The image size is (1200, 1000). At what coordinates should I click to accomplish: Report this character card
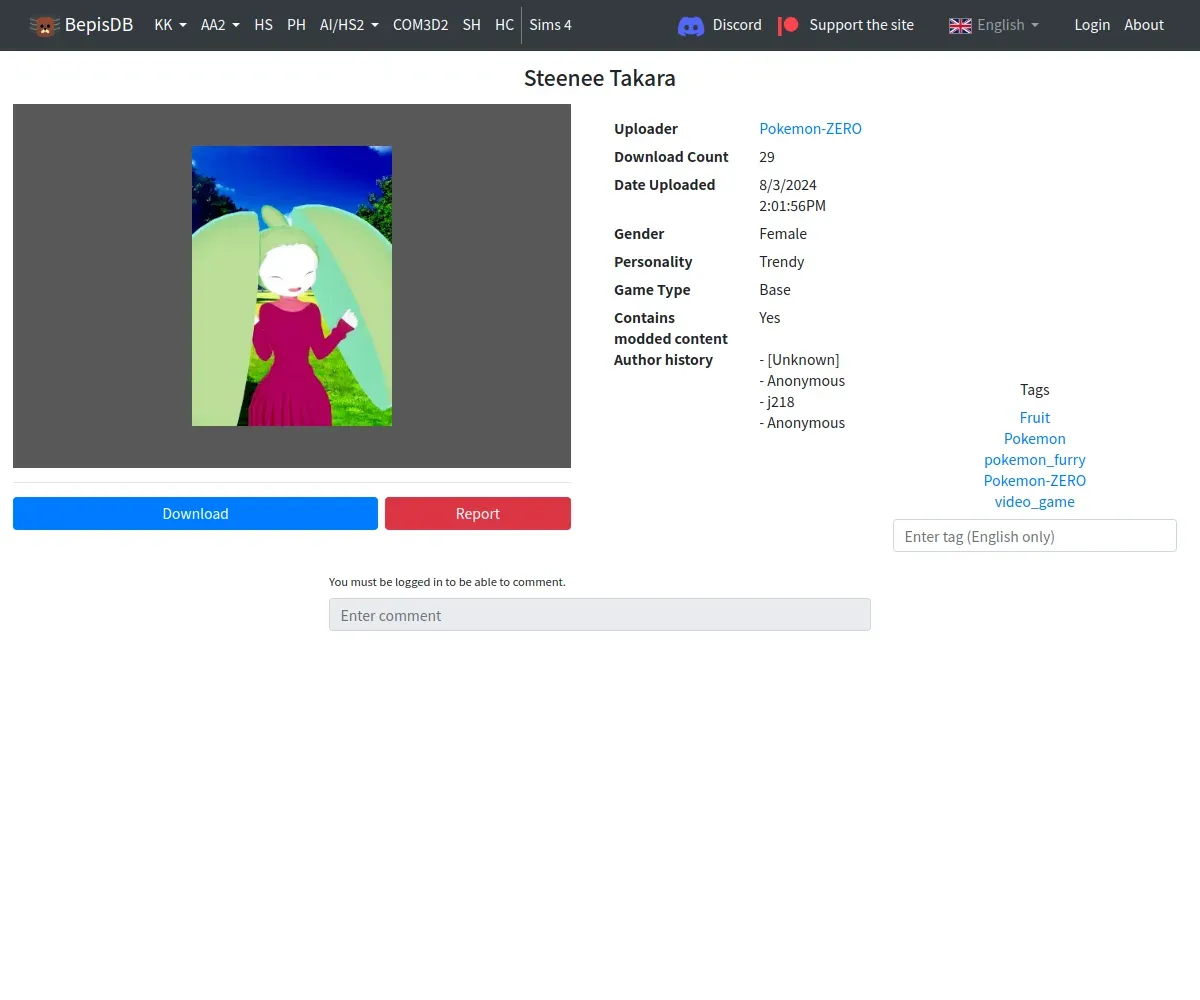point(478,513)
